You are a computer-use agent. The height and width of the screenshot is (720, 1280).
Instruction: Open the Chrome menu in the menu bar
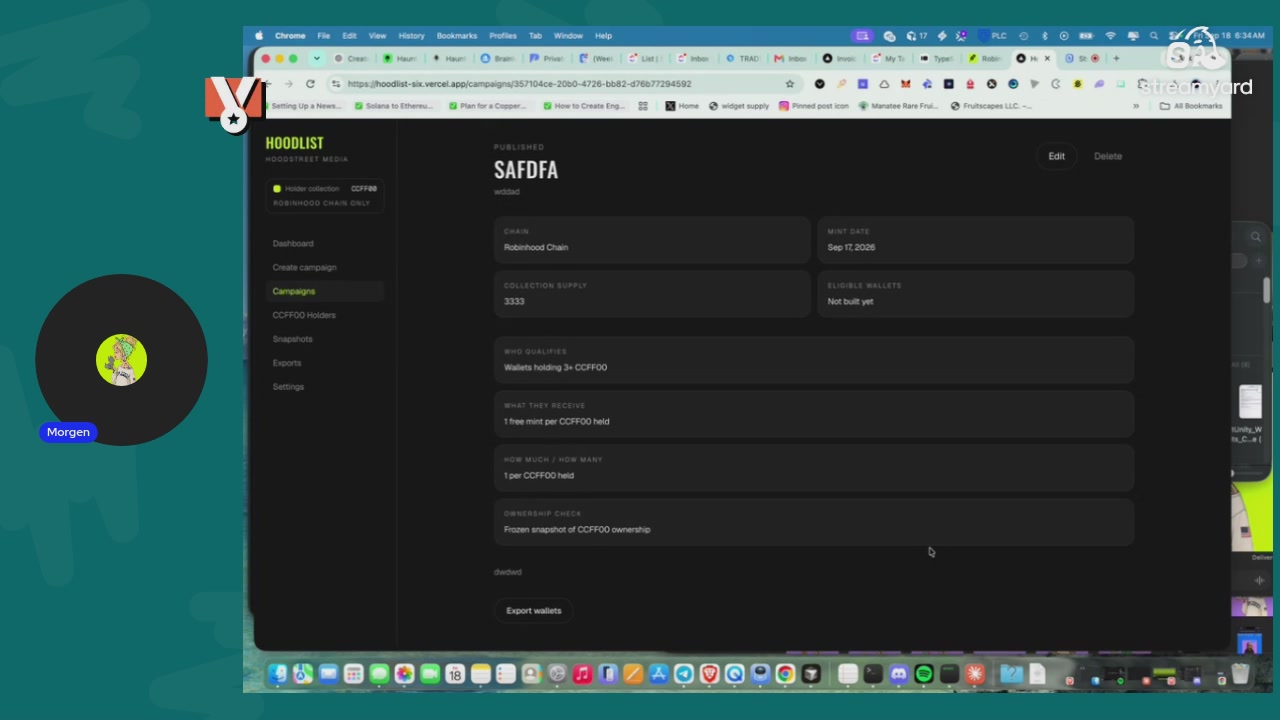290,35
